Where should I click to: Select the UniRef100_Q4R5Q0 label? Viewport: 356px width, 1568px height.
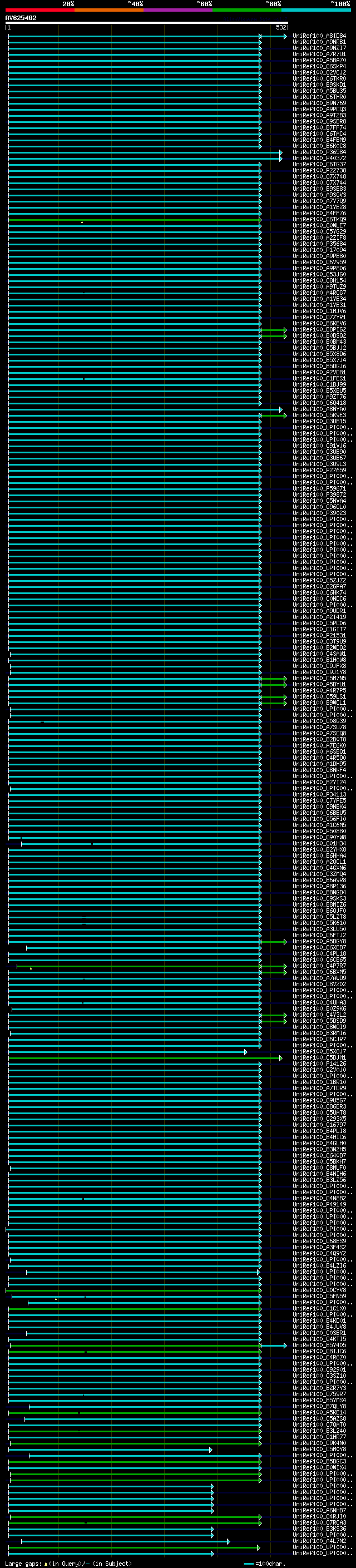pos(319,757)
